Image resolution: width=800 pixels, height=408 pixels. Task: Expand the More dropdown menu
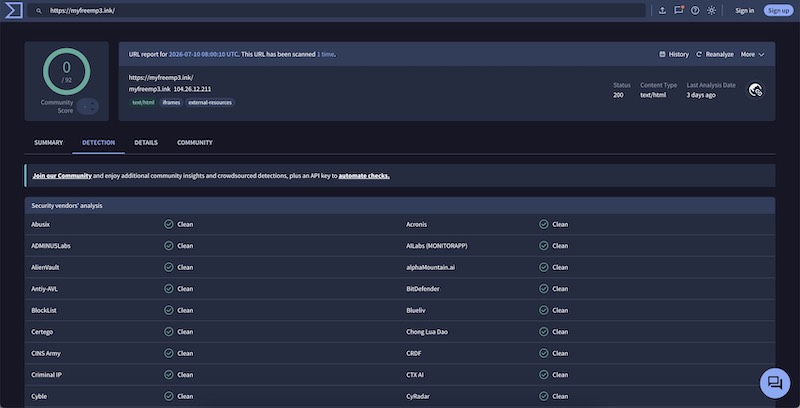(x=753, y=54)
